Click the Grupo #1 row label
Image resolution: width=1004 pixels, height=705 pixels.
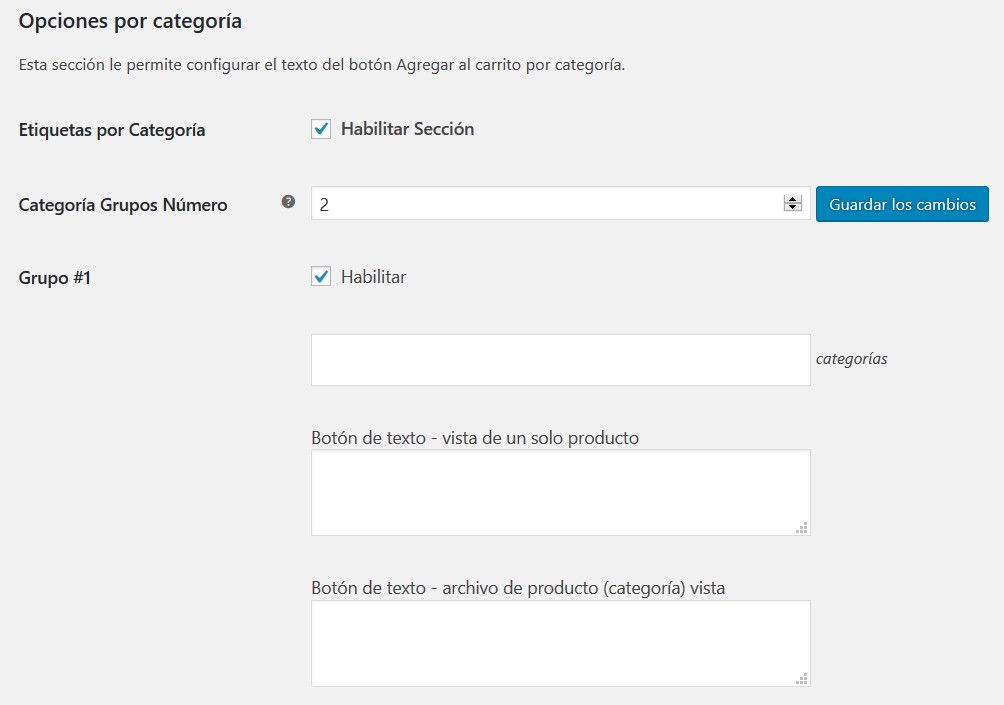(55, 278)
